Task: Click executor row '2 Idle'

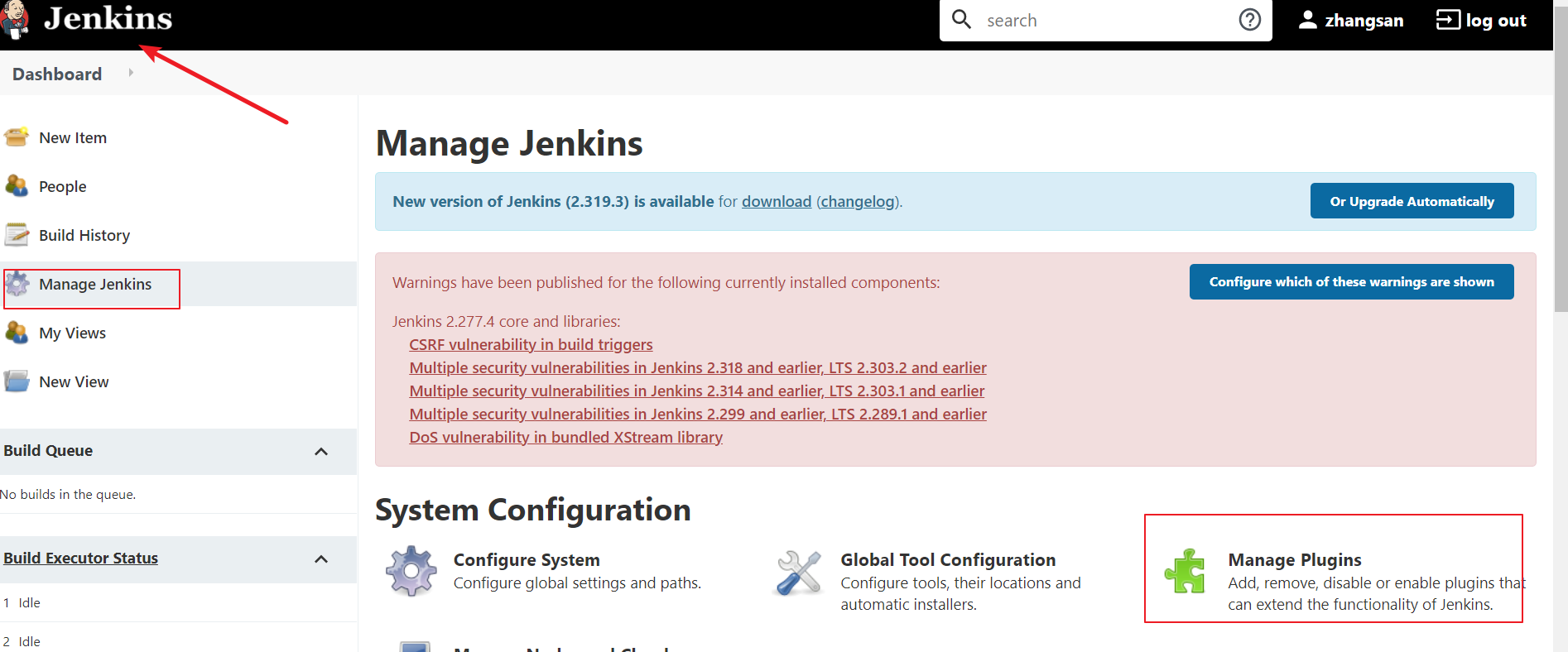Action: [22, 642]
